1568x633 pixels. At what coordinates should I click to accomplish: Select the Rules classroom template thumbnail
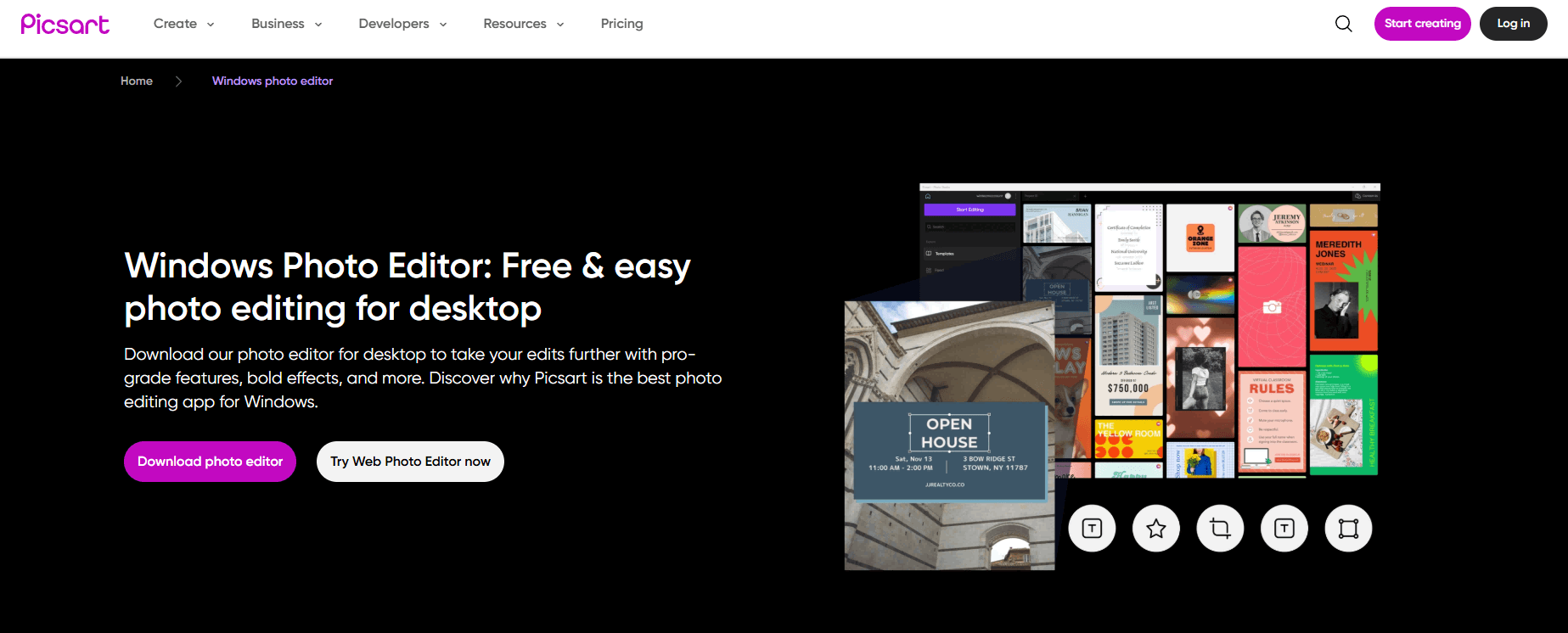(1272, 422)
